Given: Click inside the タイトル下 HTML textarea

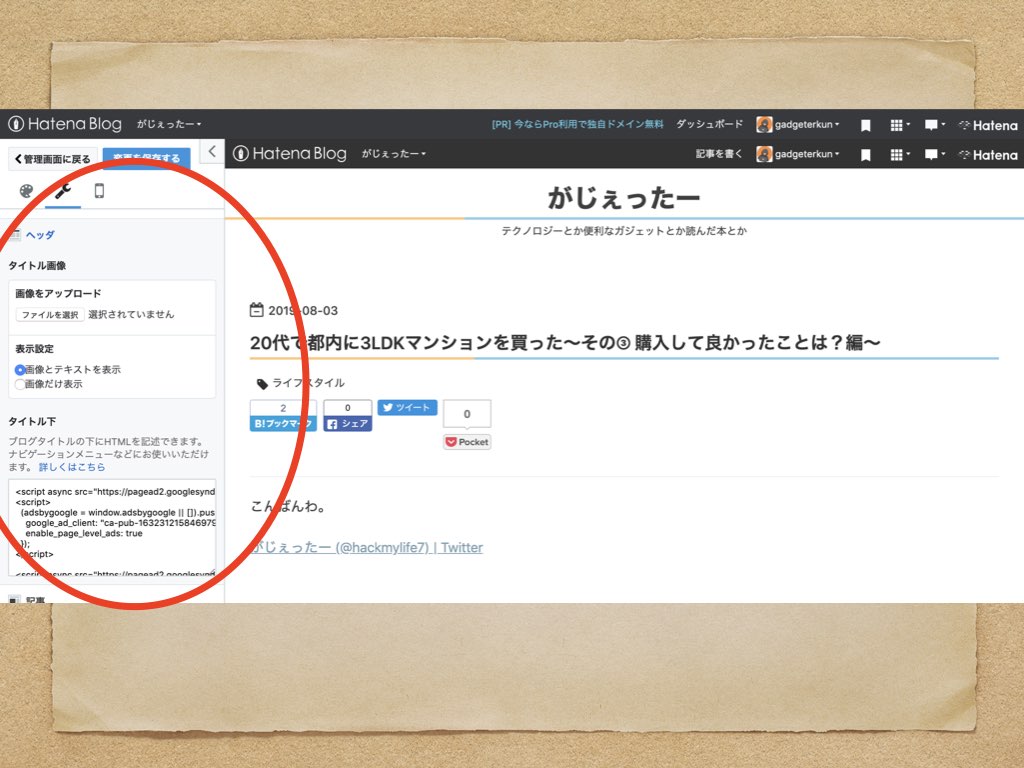Looking at the screenshot, I should (x=112, y=528).
